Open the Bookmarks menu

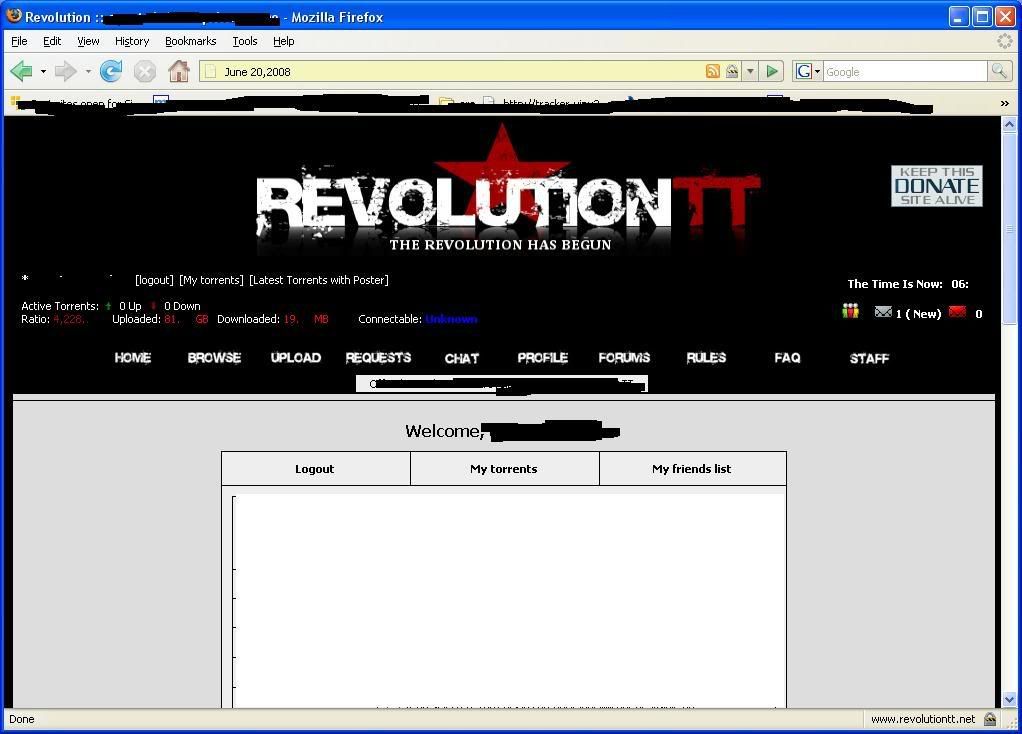point(190,41)
